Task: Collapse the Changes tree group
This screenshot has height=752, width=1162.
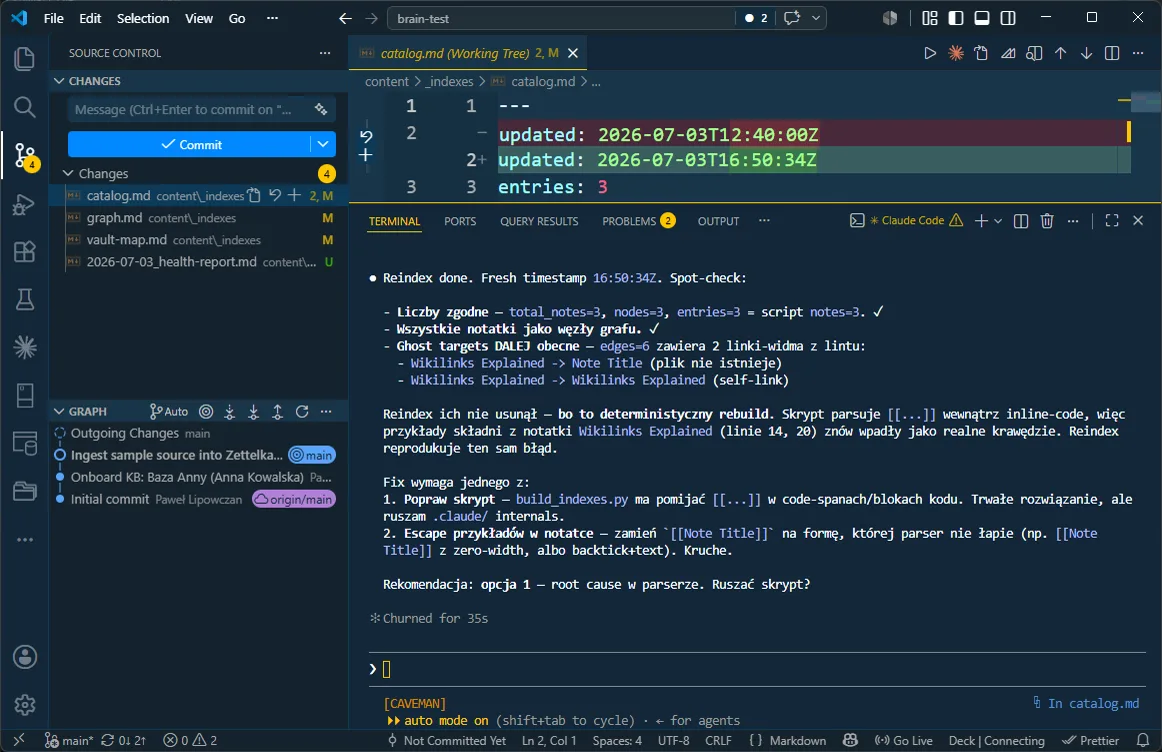Action: click(68, 173)
